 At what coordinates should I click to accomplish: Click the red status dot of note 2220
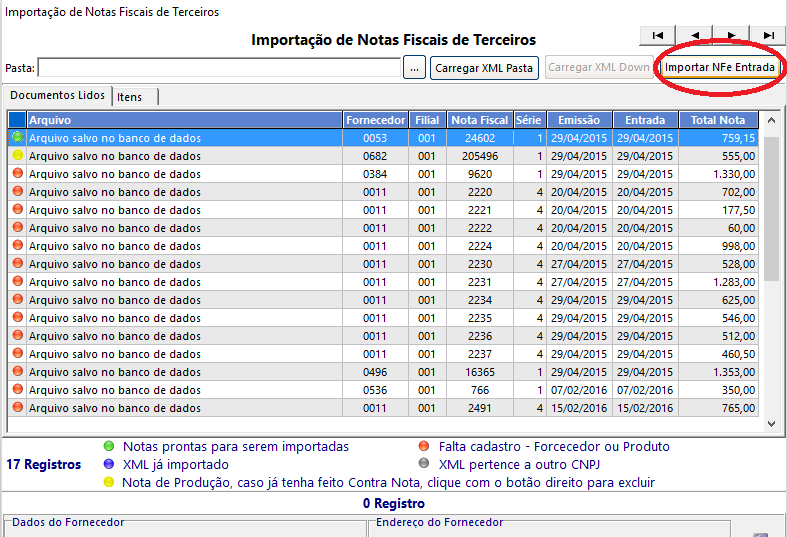coord(18,191)
